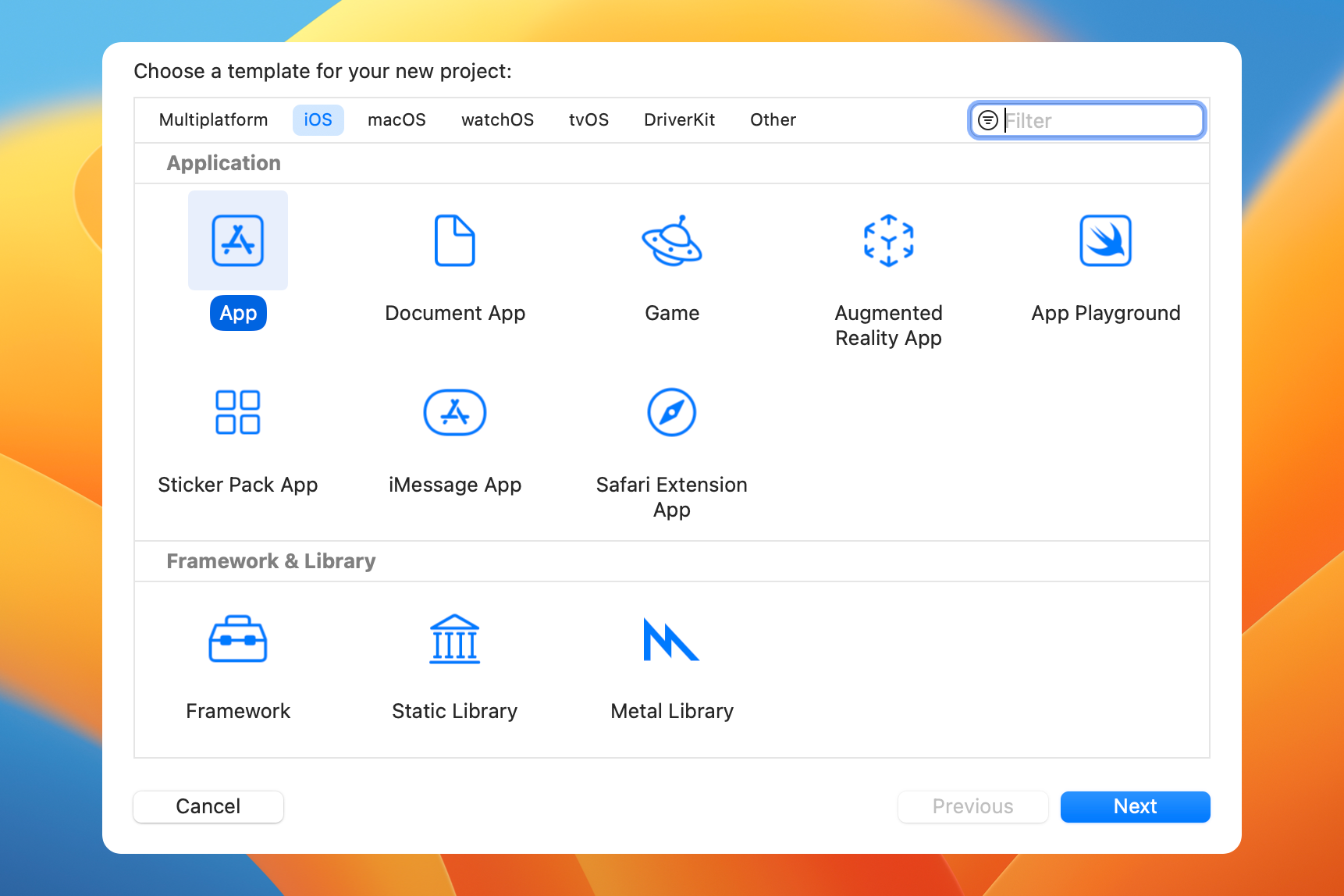Viewport: 1344px width, 896px height.
Task: Choose the Sticker Pack App grid icon
Action: [x=238, y=412]
